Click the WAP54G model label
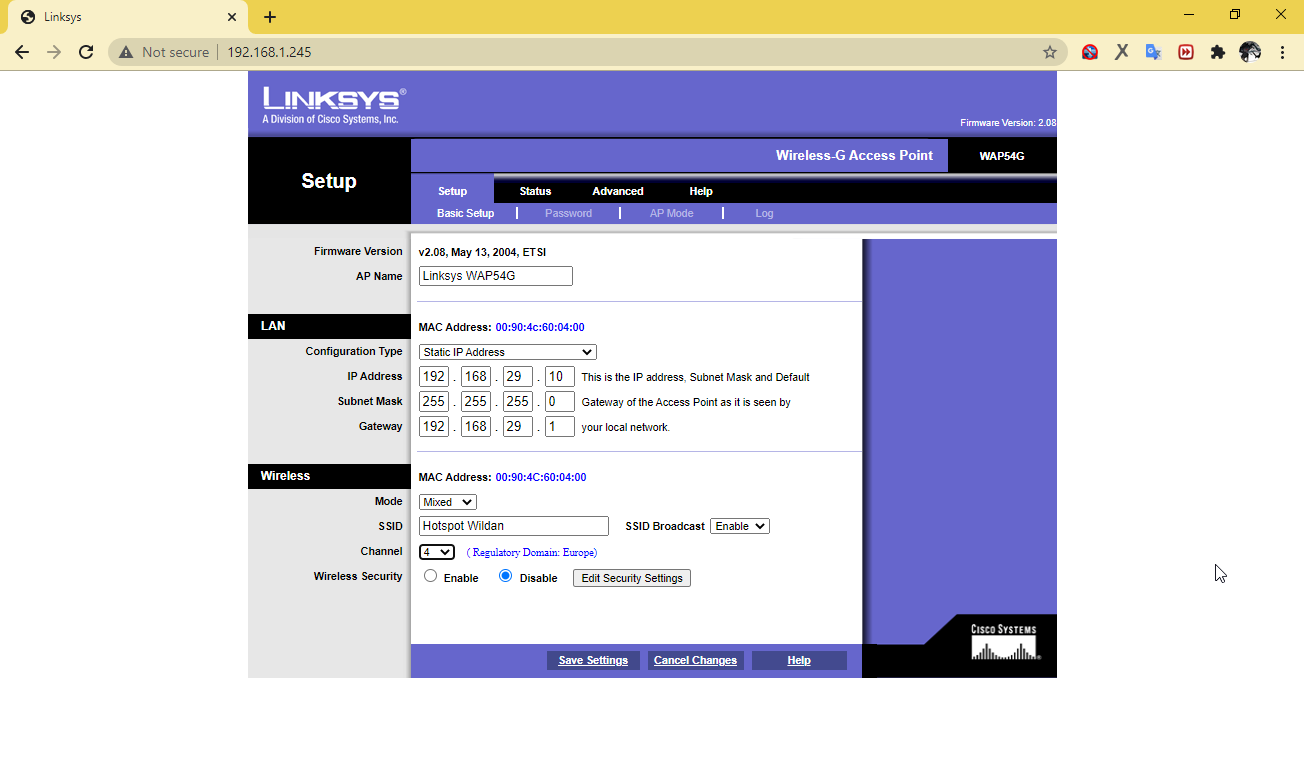The height and width of the screenshot is (768, 1304). coord(1002,156)
